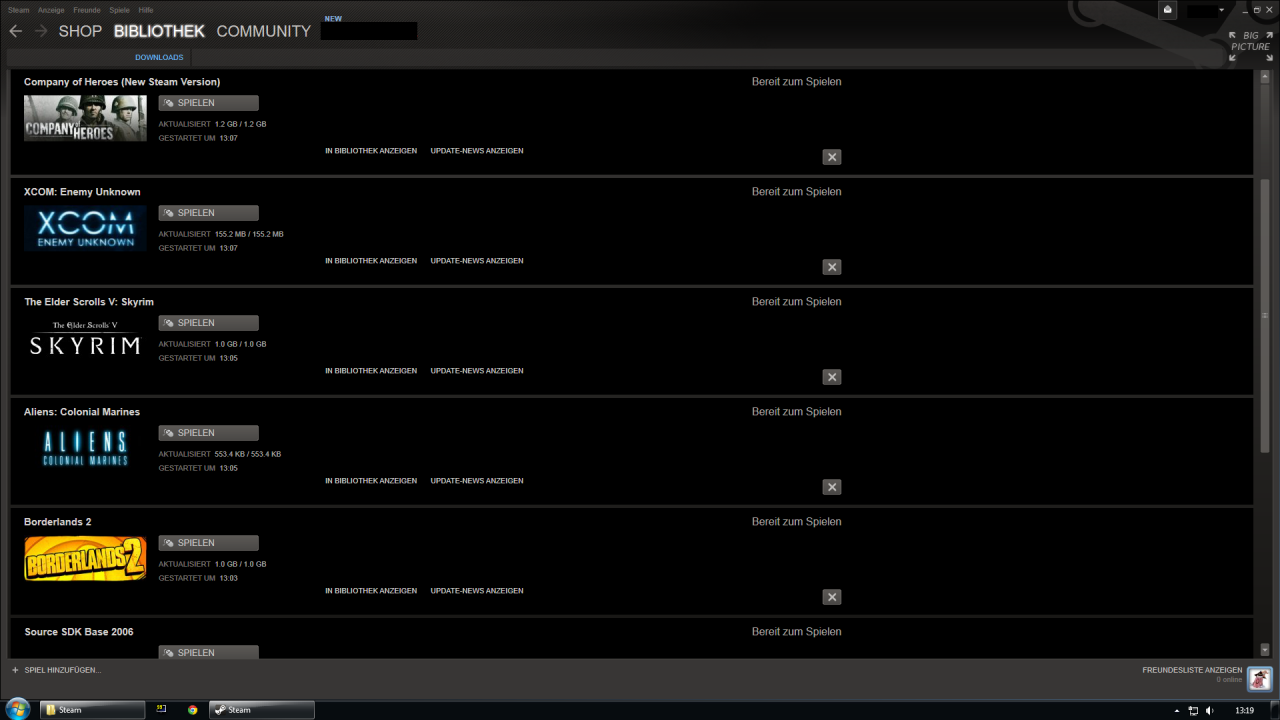Click the Skyrim game banner
1280x720 pixels.
[x=85, y=338]
